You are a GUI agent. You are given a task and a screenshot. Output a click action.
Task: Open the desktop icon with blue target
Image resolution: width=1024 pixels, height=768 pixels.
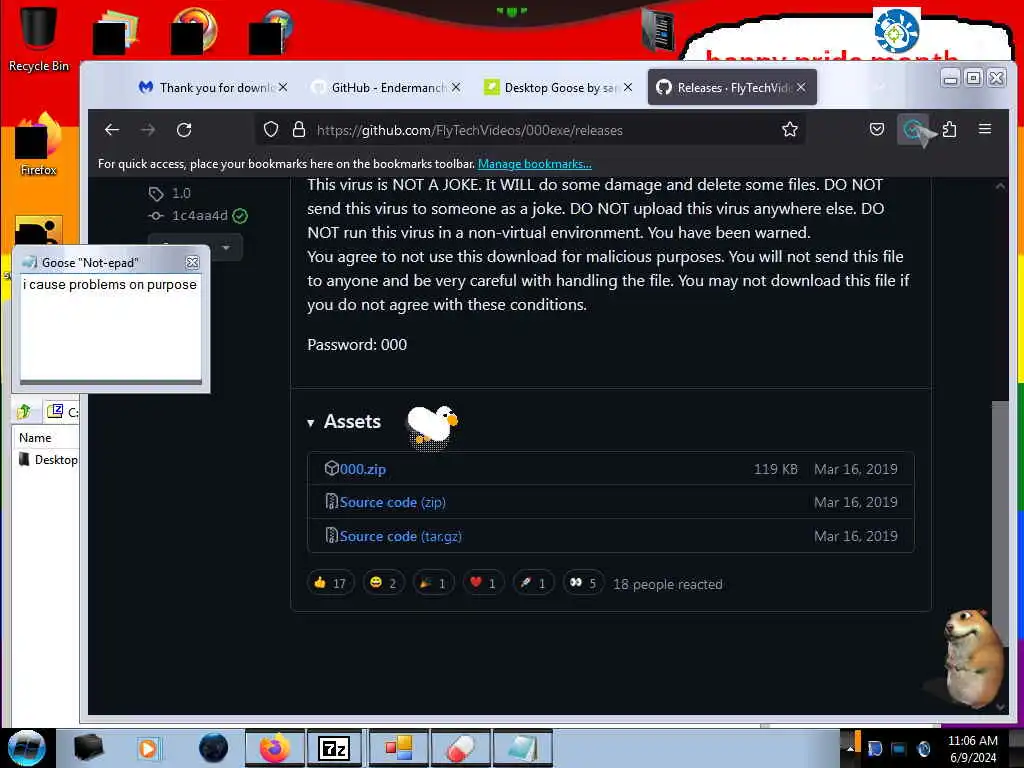tap(897, 30)
